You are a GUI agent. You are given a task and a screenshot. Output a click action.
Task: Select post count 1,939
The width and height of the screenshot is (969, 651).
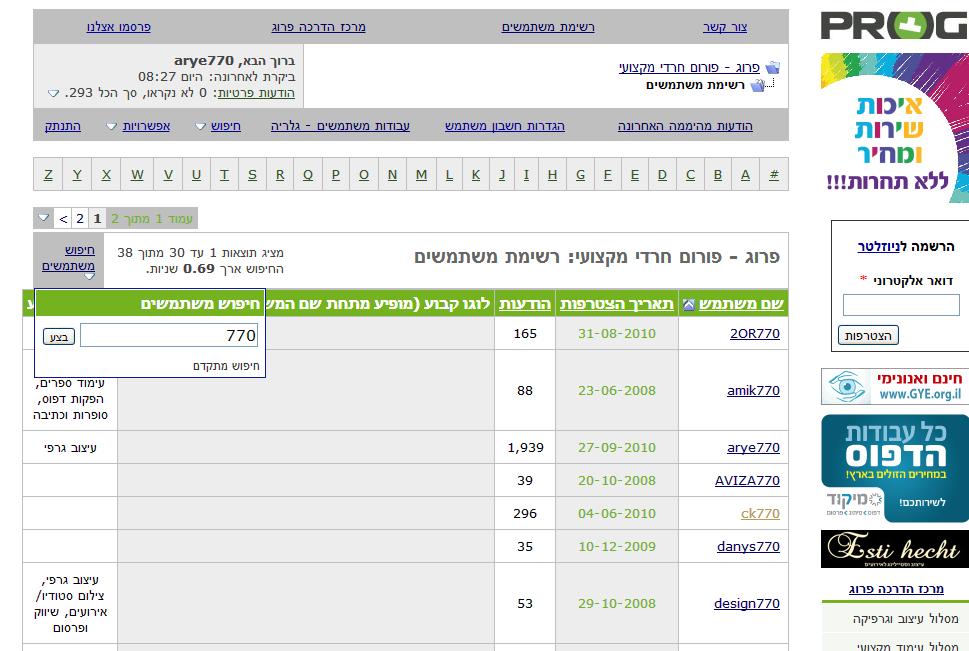coord(525,448)
